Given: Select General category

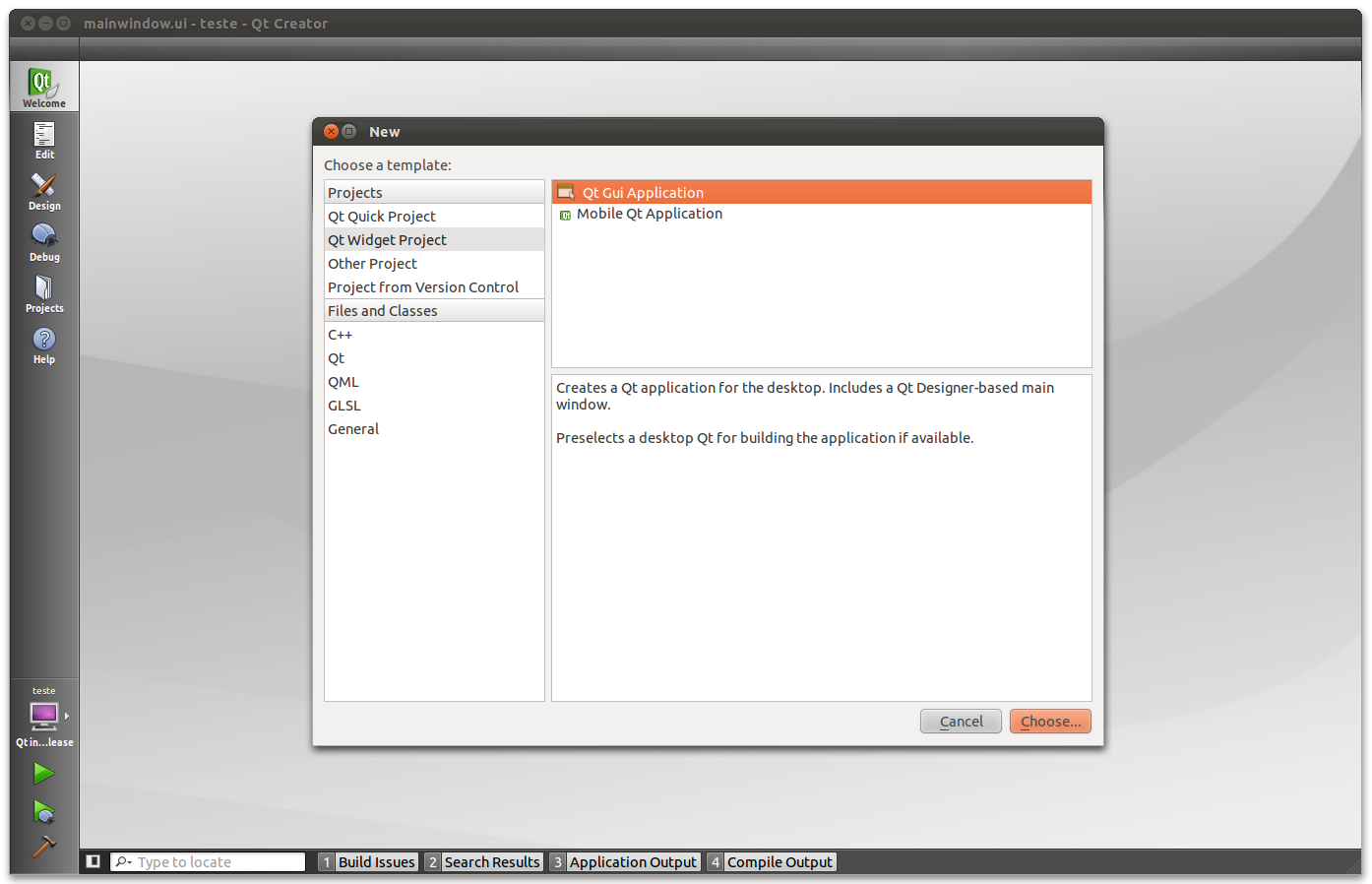Looking at the screenshot, I should pyautogui.click(x=434, y=429).
